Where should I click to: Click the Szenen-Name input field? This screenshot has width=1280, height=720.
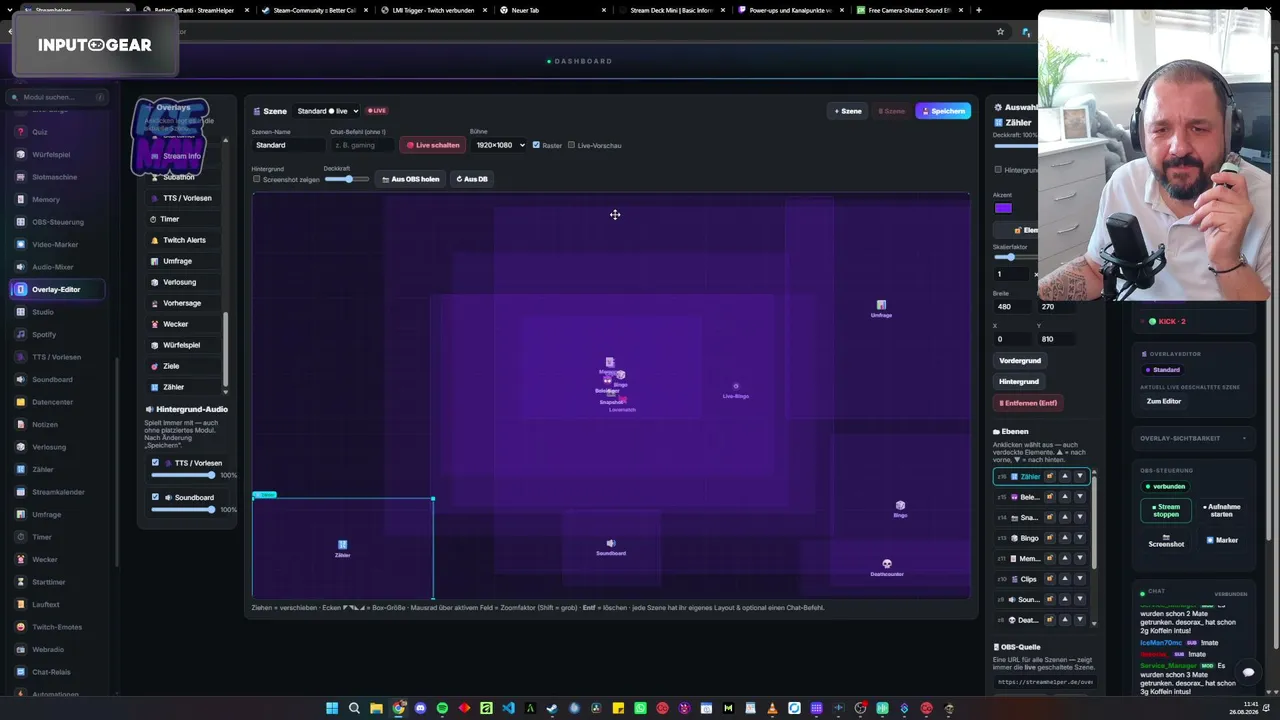click(288, 145)
